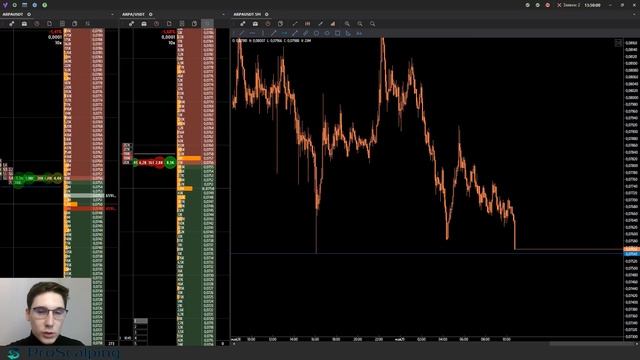
Task: Click the blue price label on the chart's price scale
Action: coord(632,254)
